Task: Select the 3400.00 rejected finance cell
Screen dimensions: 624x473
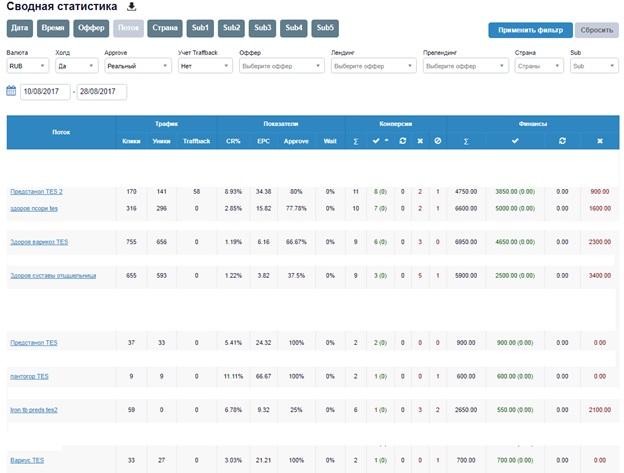Action: pyautogui.click(x=600, y=276)
